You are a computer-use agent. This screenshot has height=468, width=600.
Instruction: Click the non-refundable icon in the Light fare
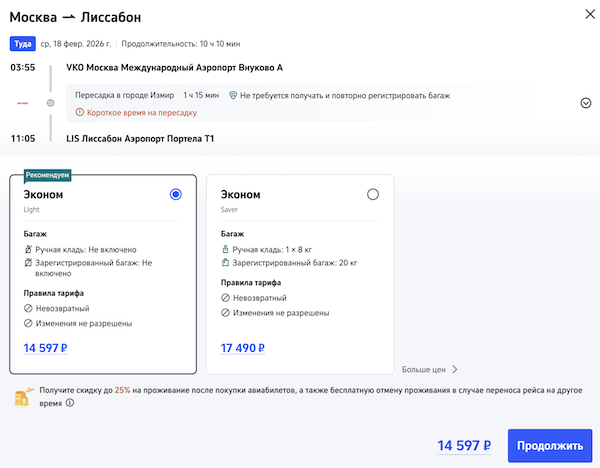28,310
